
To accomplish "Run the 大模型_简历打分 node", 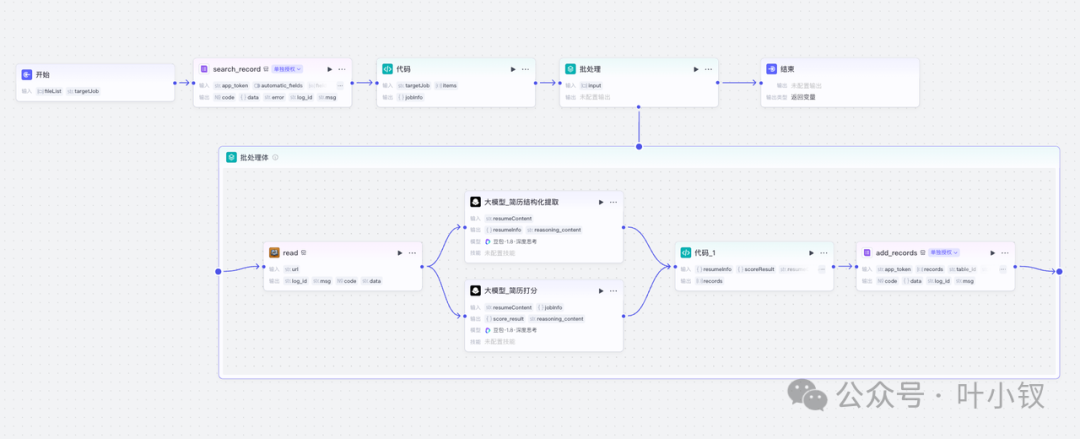I will (601, 291).
